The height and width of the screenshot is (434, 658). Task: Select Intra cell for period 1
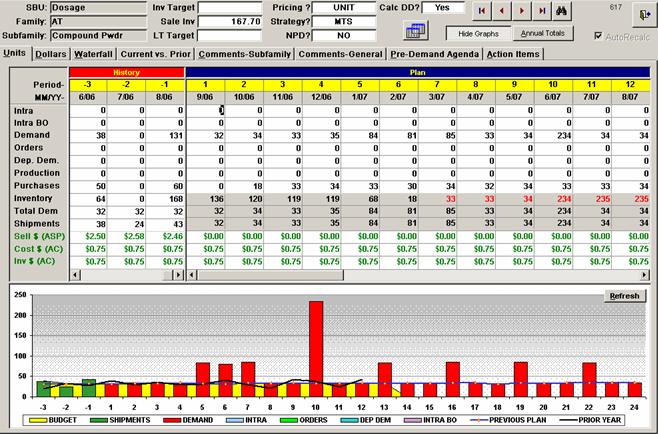[205, 110]
